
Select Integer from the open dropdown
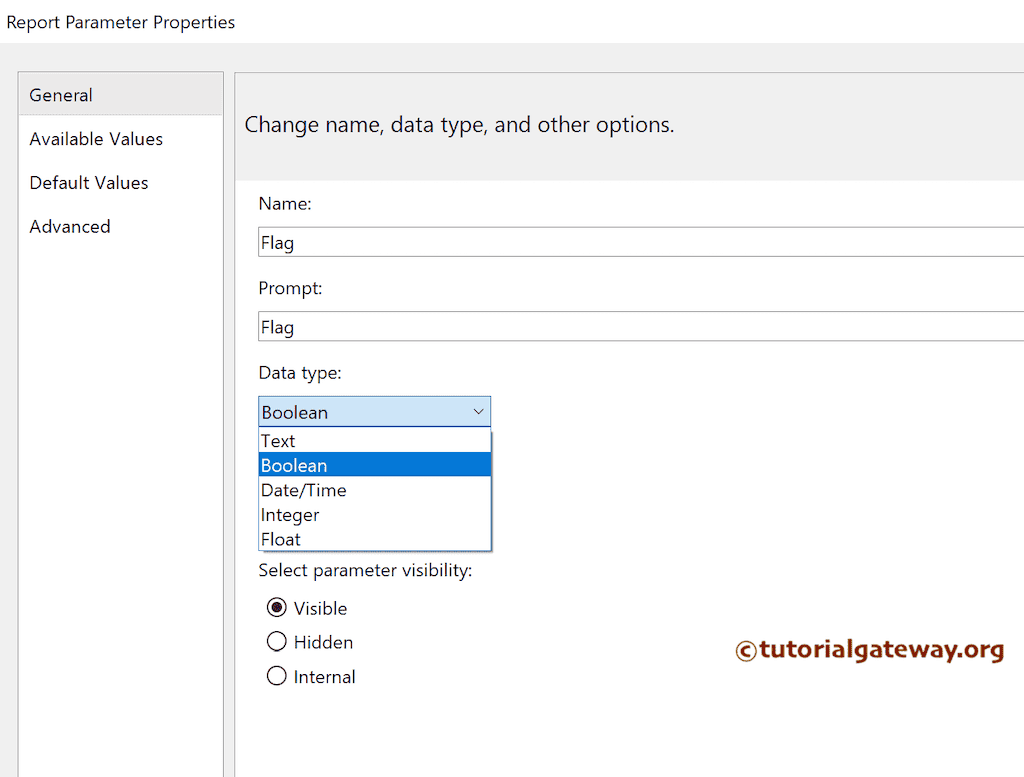pyautogui.click(x=290, y=514)
